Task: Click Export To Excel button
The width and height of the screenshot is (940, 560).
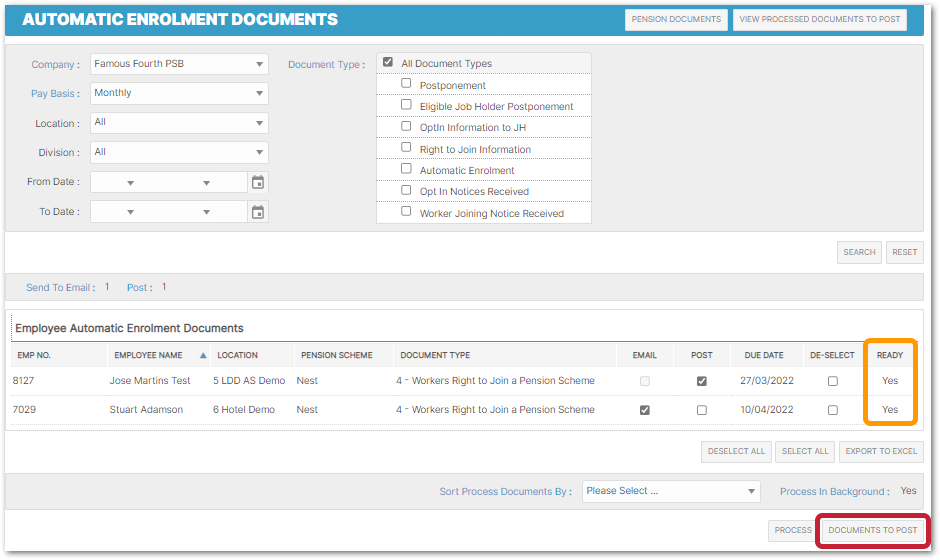Action: pos(881,451)
